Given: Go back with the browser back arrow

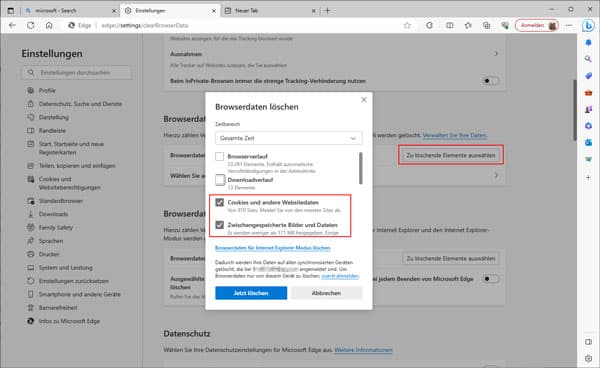Looking at the screenshot, I should pyautogui.click(x=12, y=25).
